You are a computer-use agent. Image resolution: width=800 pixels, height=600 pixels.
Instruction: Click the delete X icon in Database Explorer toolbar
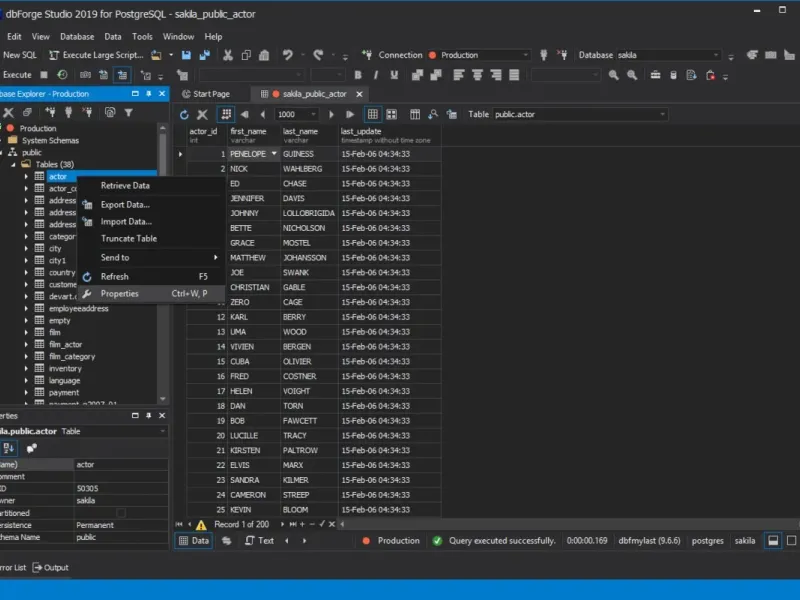click(8, 112)
